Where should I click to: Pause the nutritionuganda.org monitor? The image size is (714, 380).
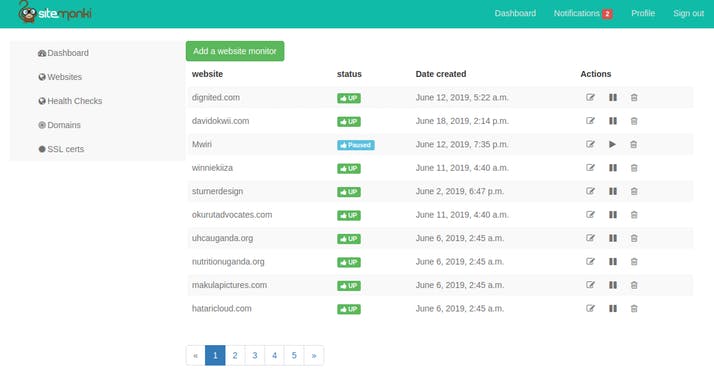[x=613, y=262]
